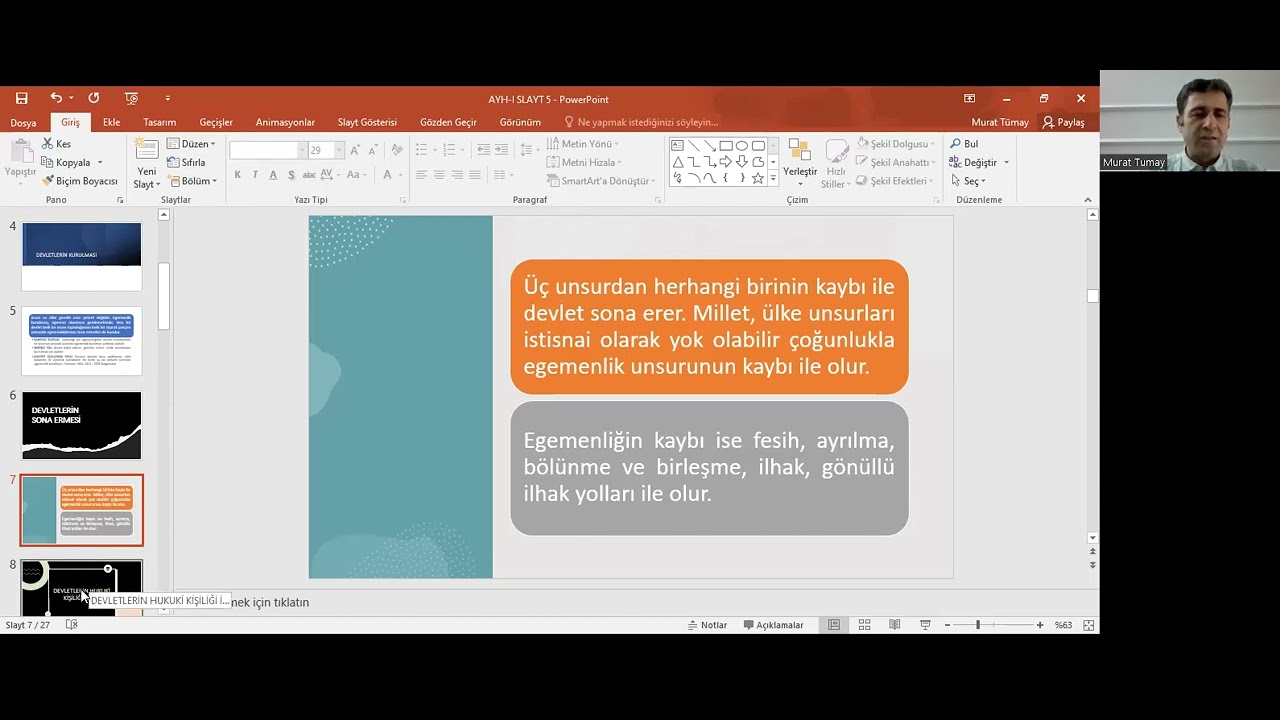Click the Kopyala copy button
This screenshot has height=720, width=1280.
point(66,162)
